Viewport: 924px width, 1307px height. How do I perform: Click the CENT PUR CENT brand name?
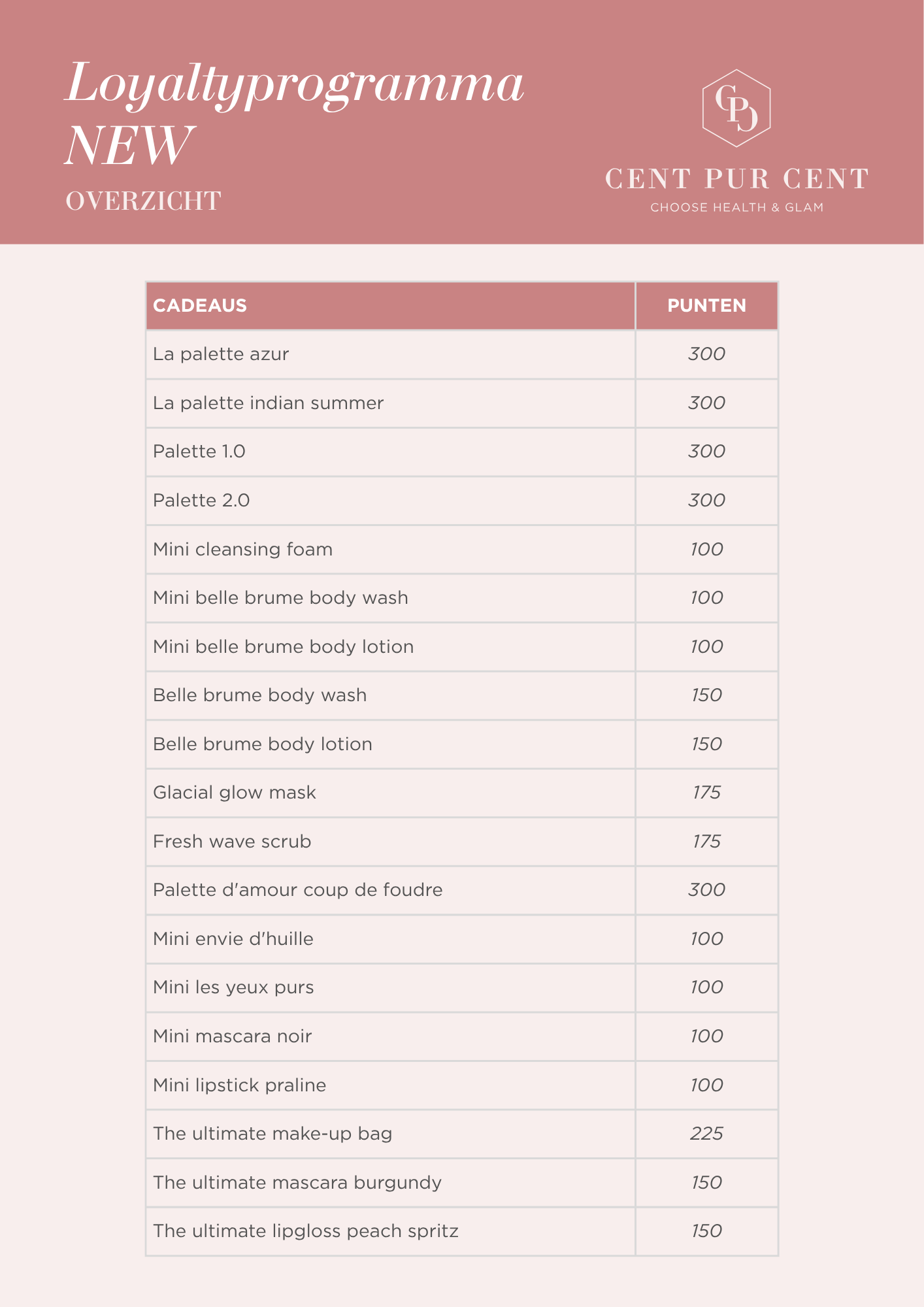(736, 179)
